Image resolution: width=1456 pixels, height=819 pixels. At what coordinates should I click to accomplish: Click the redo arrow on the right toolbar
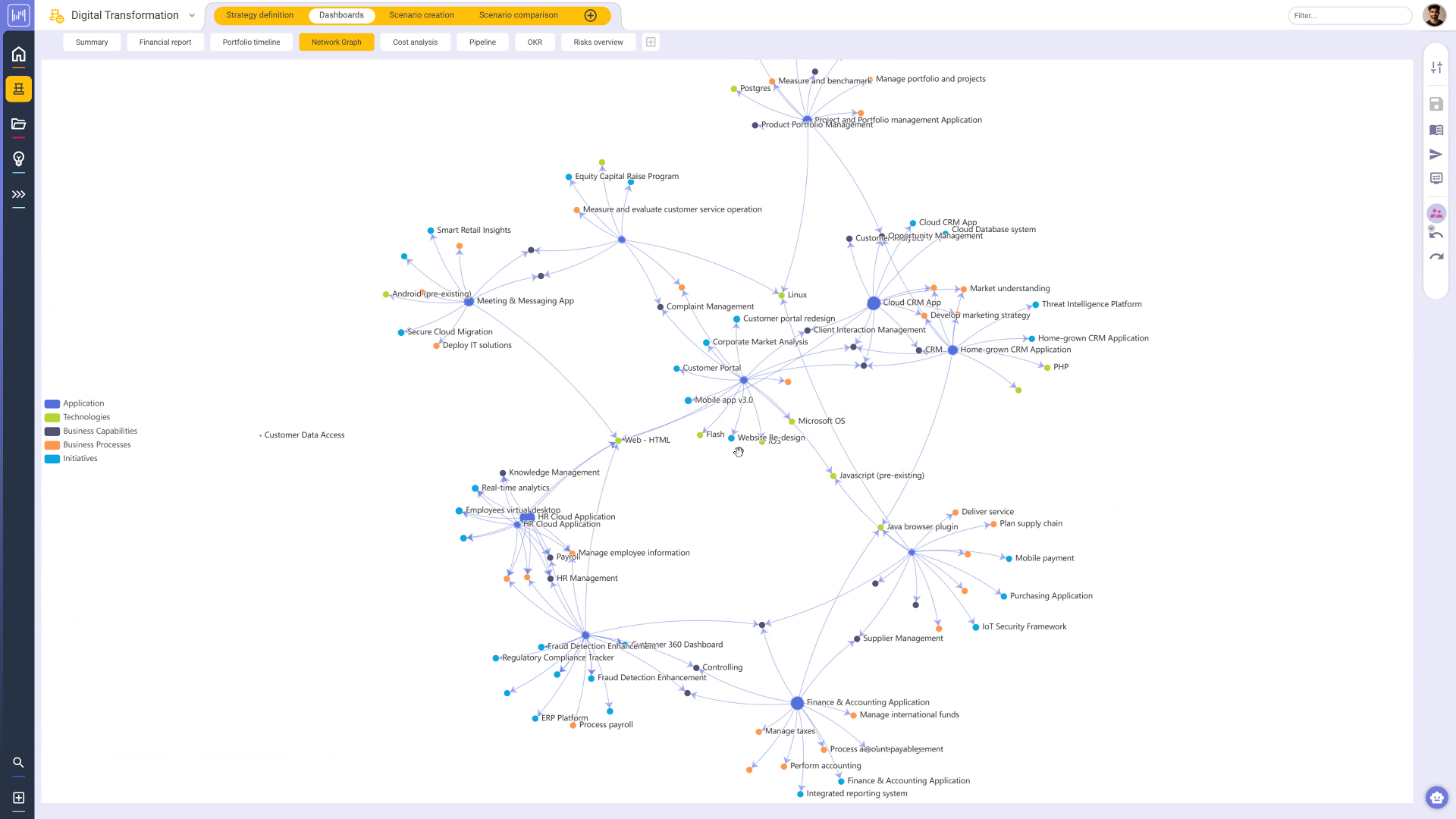coord(1436,256)
